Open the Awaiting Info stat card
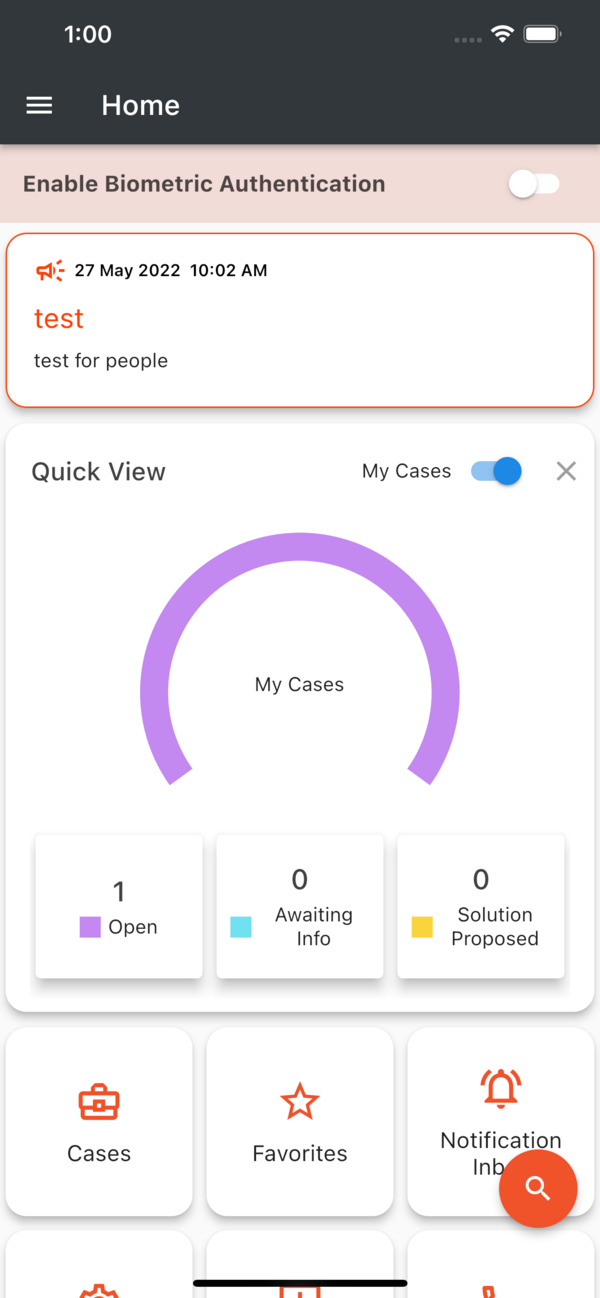The image size is (600, 1298). 300,906
